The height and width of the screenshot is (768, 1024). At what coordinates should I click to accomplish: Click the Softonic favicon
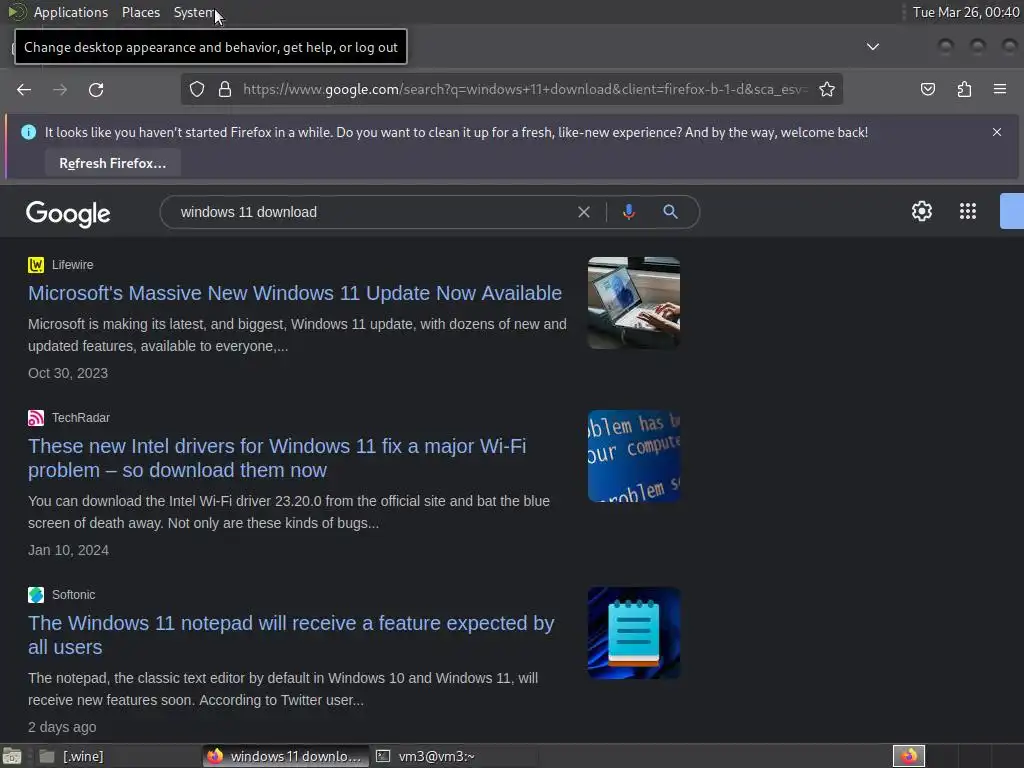[36, 595]
